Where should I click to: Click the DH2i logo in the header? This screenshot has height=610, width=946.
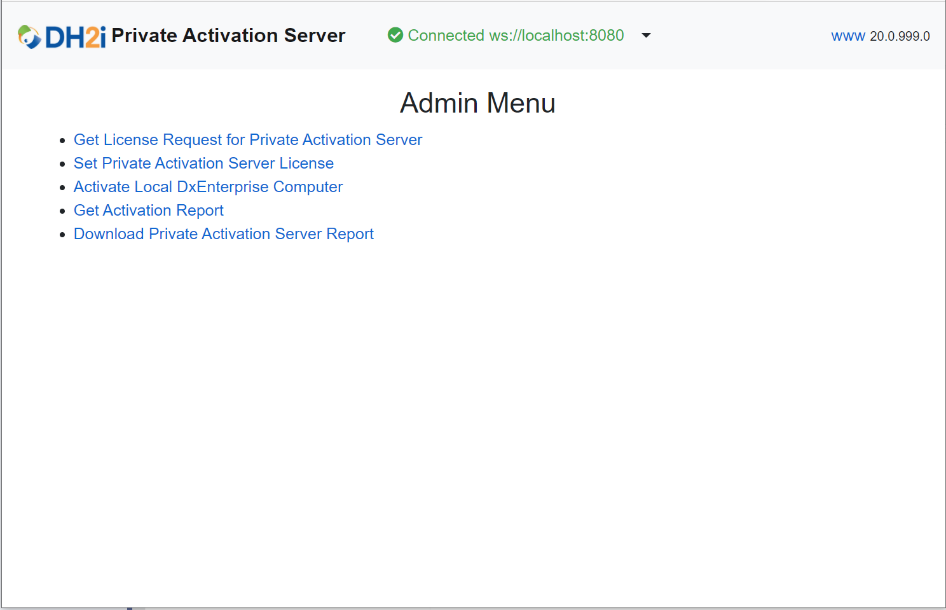tap(64, 34)
